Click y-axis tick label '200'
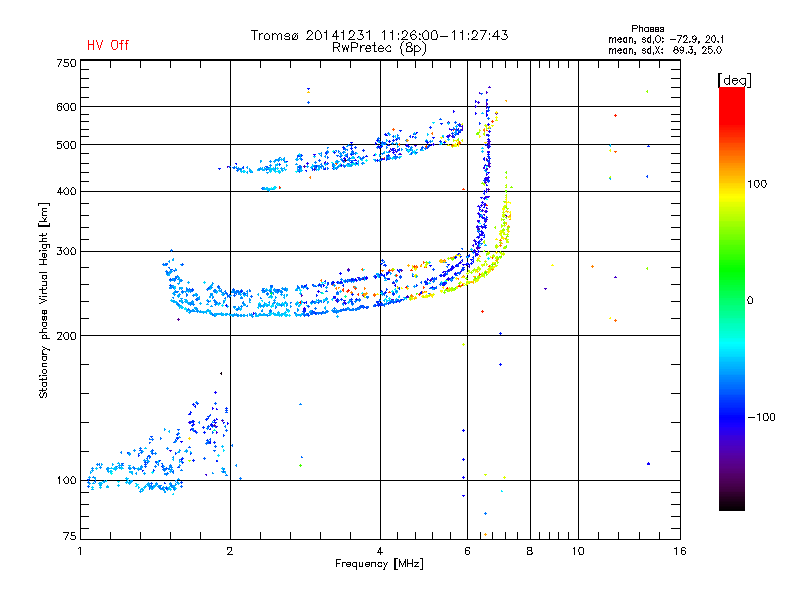Screen dimensions: 800x600 (x=66, y=336)
